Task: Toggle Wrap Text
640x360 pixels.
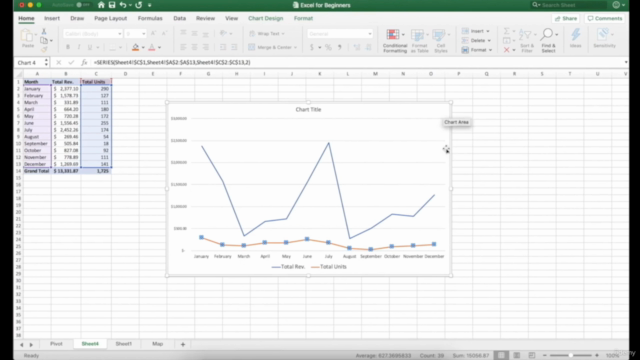Action: (267, 34)
